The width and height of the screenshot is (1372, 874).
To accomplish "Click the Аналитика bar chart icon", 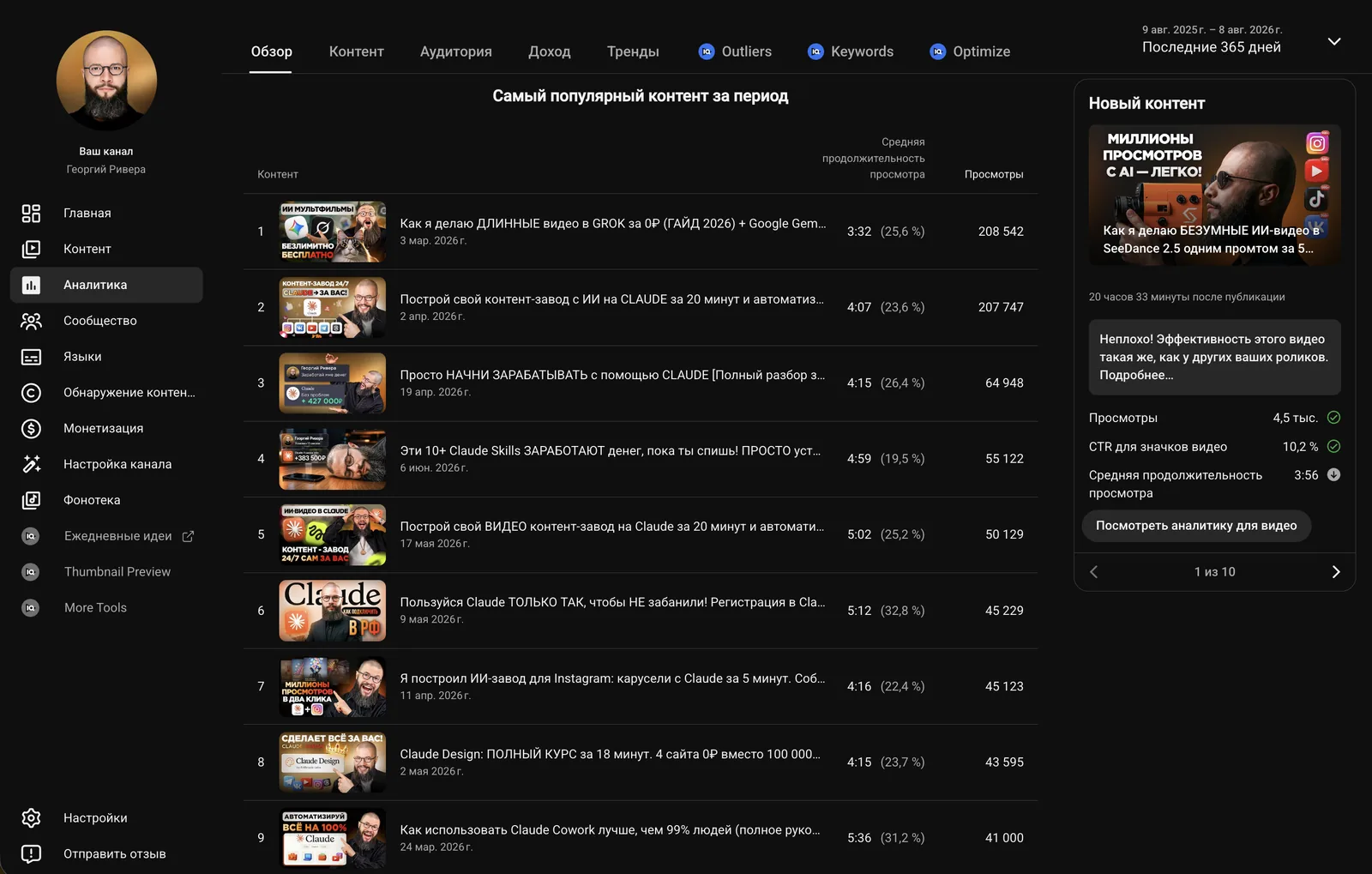I will 31,285.
